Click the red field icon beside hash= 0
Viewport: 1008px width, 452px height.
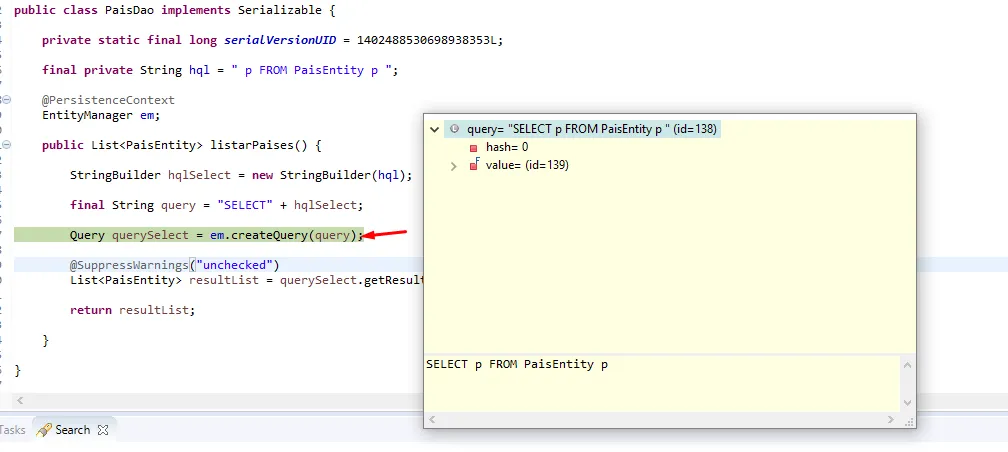pyautogui.click(x=474, y=148)
